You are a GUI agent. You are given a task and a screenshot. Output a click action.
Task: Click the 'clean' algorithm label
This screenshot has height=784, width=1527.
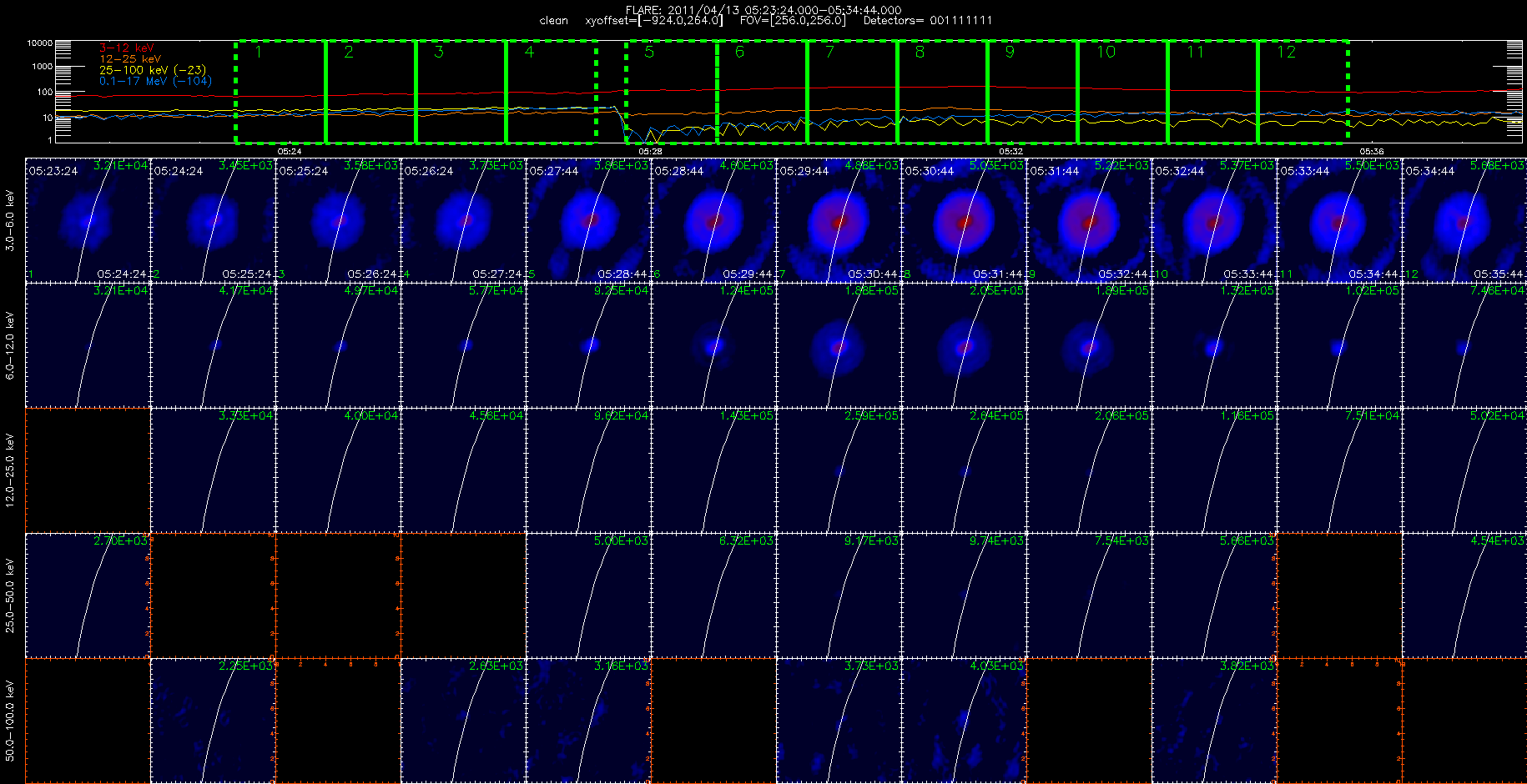point(554,21)
